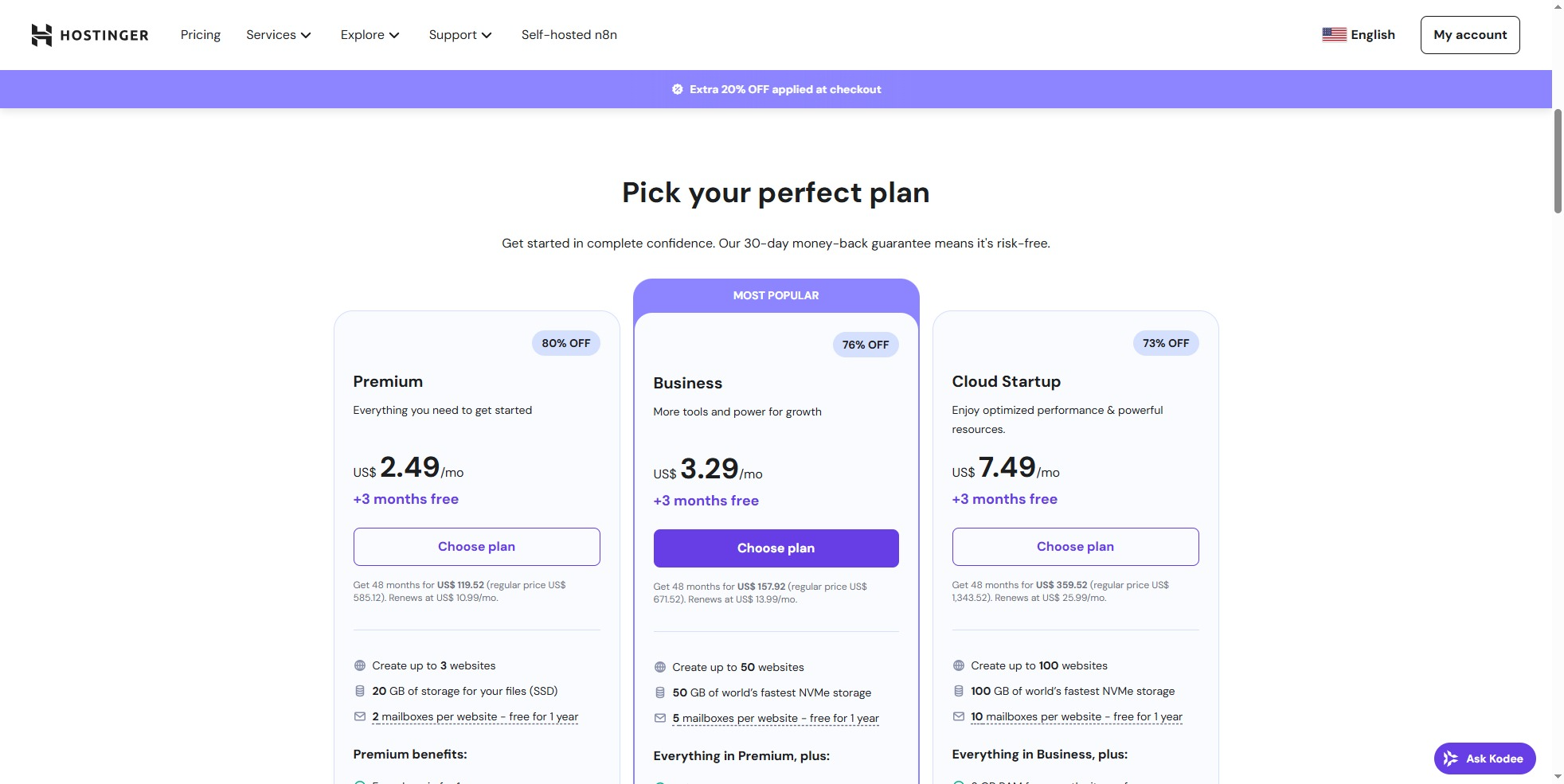Screen dimensions: 1564x784
Task: Click mail icon beside 10 mailboxes
Action: coord(959,716)
